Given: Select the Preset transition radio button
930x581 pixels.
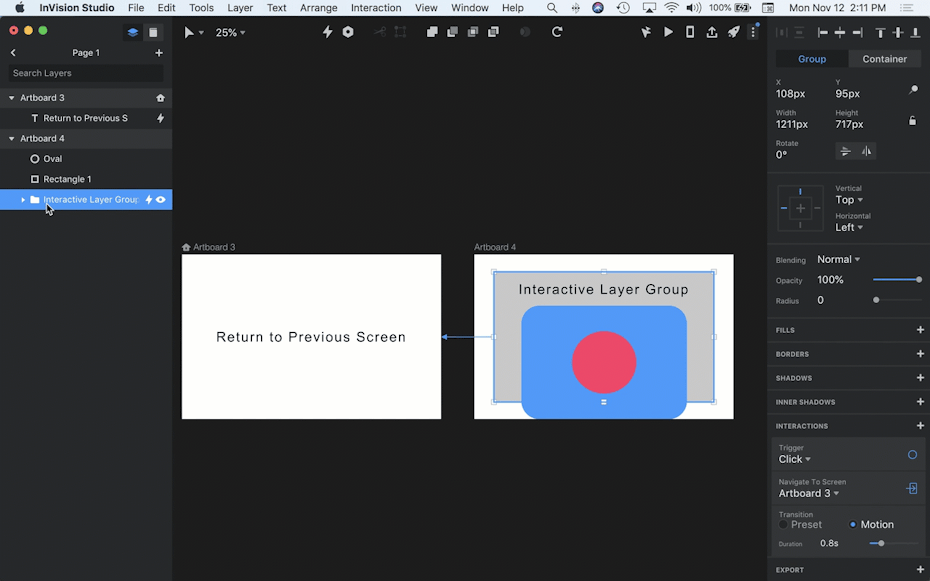Looking at the screenshot, I should pos(784,525).
